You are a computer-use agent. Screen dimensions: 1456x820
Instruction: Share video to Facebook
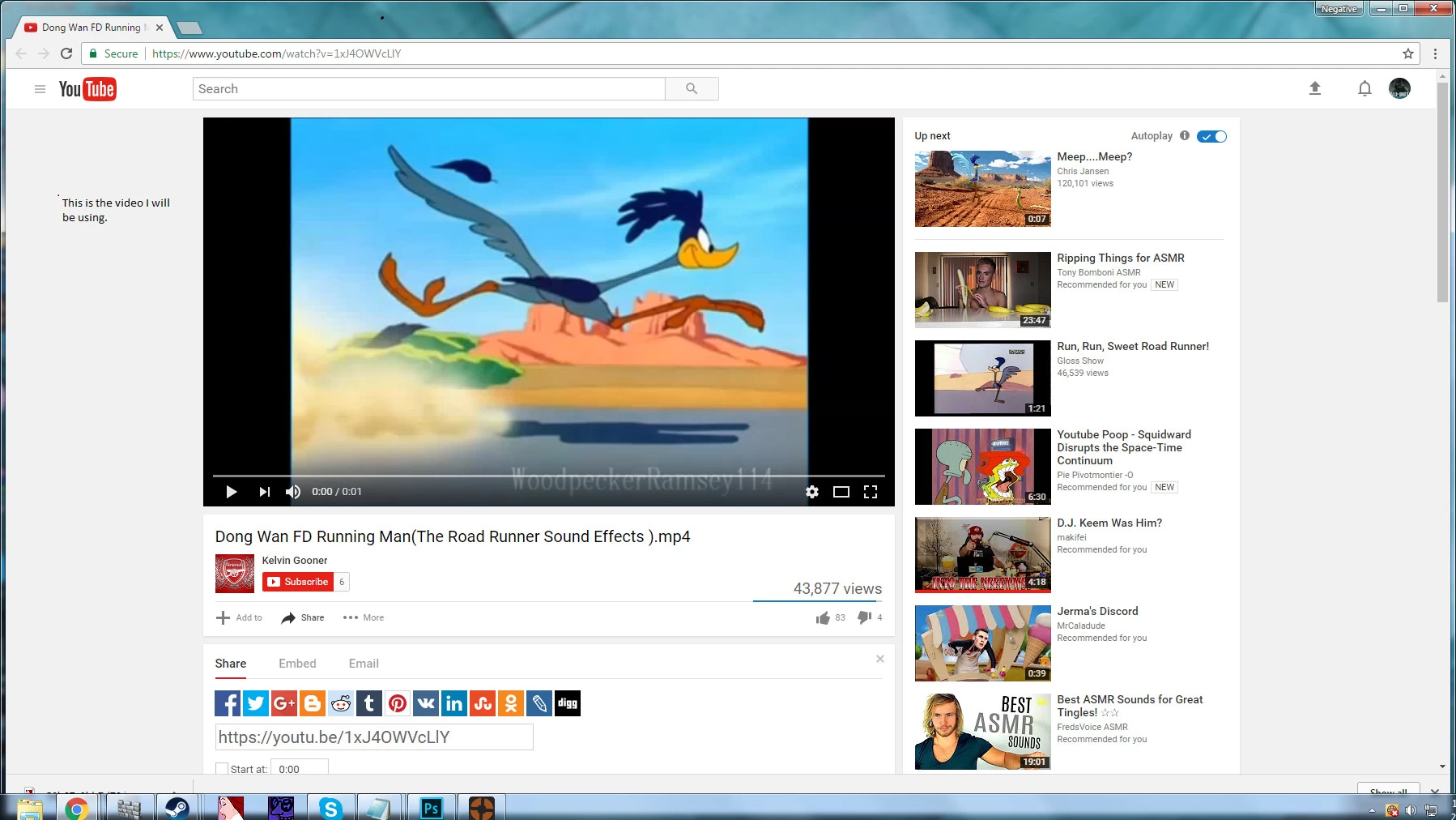pyautogui.click(x=228, y=703)
